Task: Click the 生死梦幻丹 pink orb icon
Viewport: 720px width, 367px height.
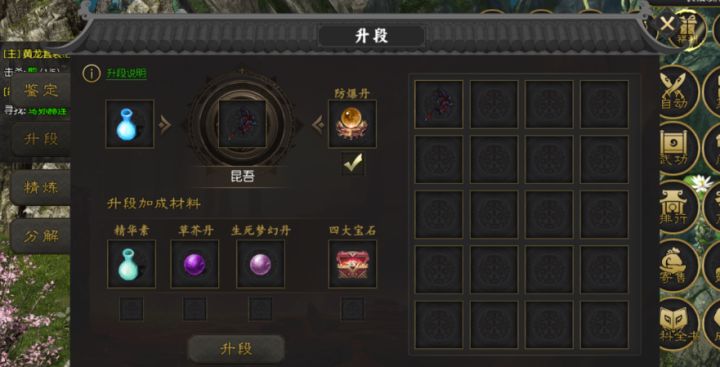Action: (x=260, y=264)
